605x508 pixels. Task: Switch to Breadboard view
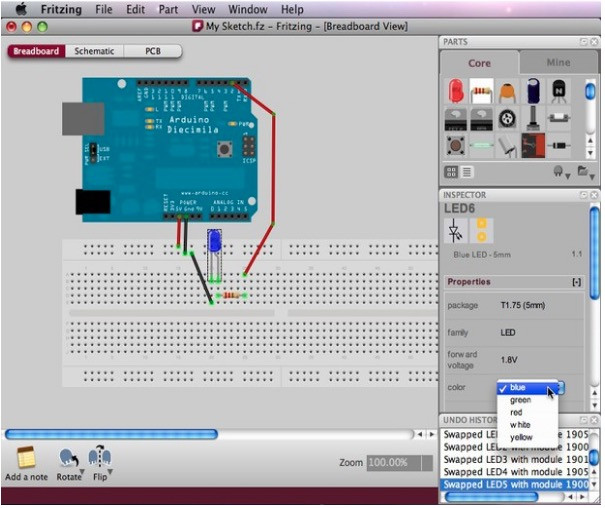[x=36, y=51]
